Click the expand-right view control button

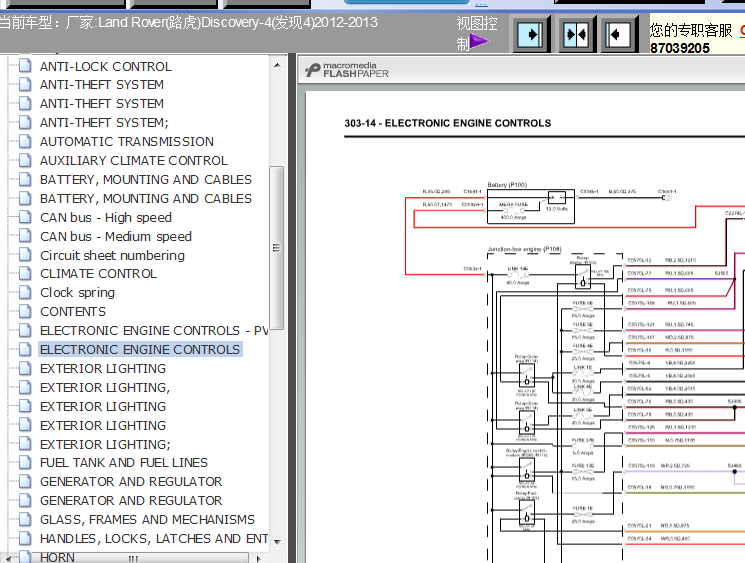pos(530,34)
